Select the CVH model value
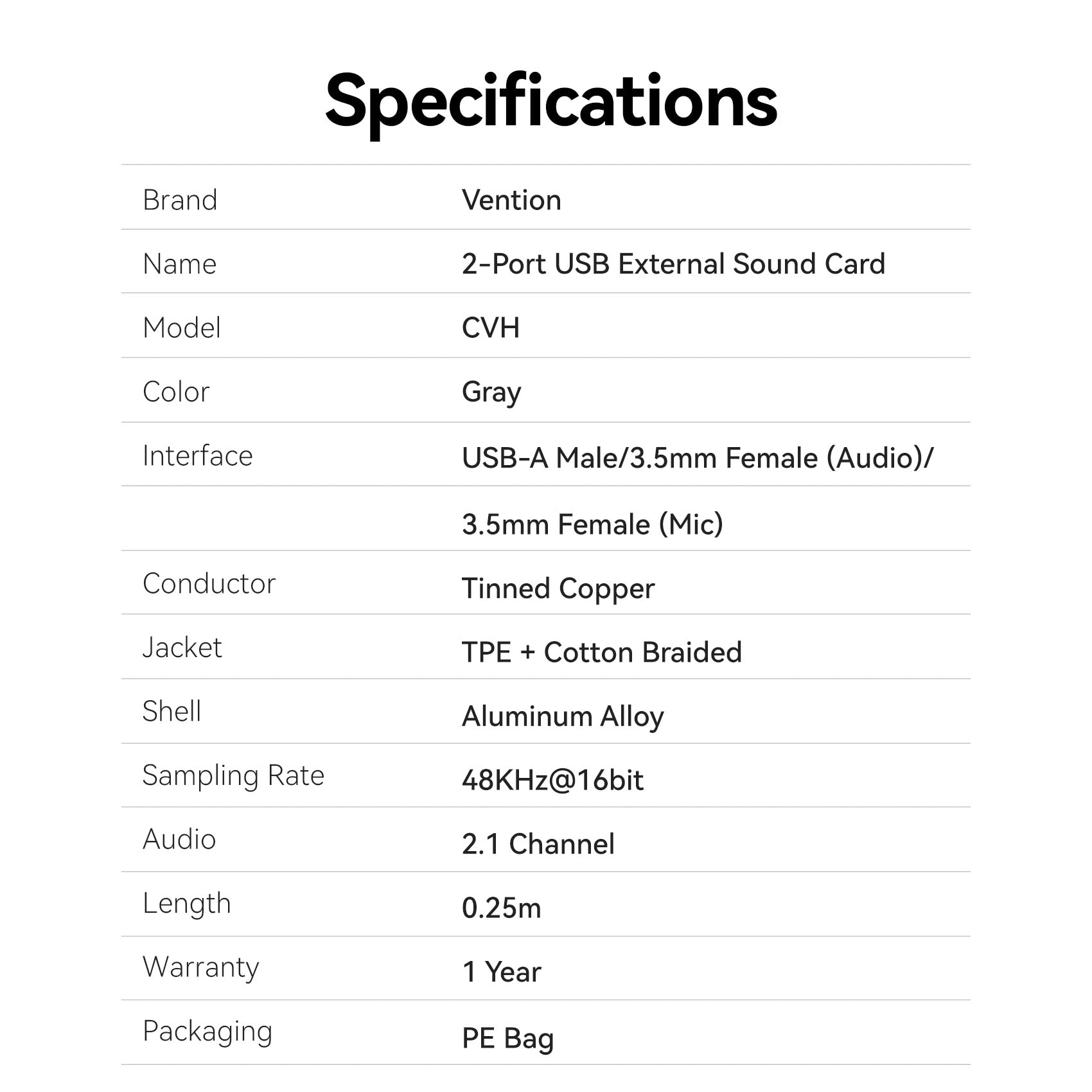The height and width of the screenshot is (1092, 1092). [x=491, y=328]
